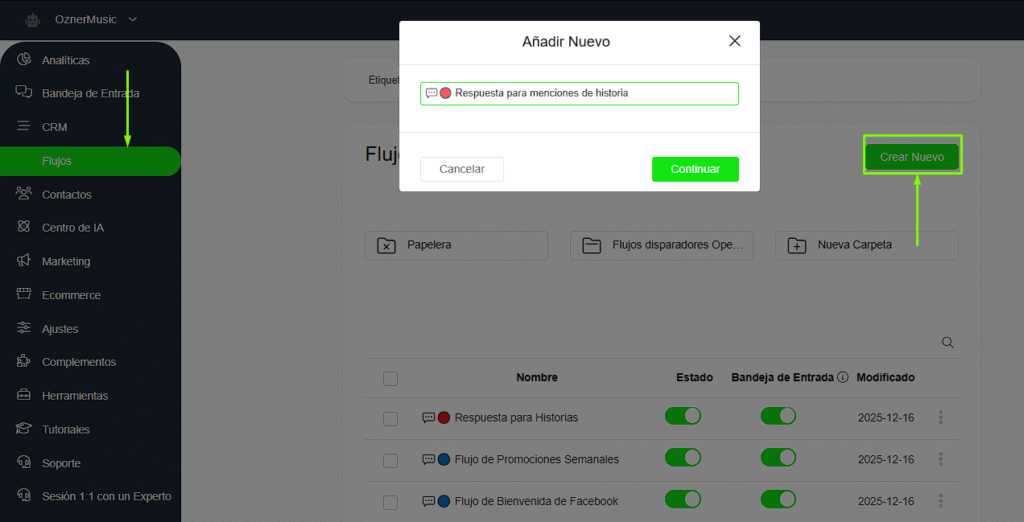Click the Contactos people icon
Viewport: 1024px width, 522px height.
[24, 194]
